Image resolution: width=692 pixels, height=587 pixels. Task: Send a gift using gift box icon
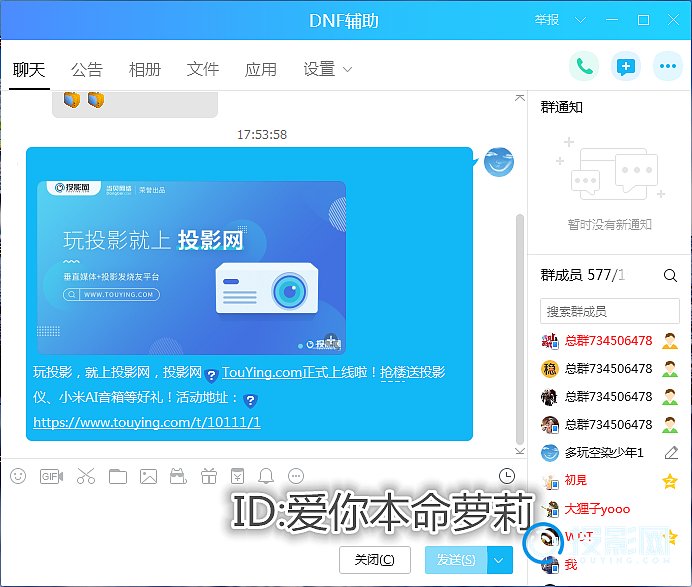(x=209, y=476)
